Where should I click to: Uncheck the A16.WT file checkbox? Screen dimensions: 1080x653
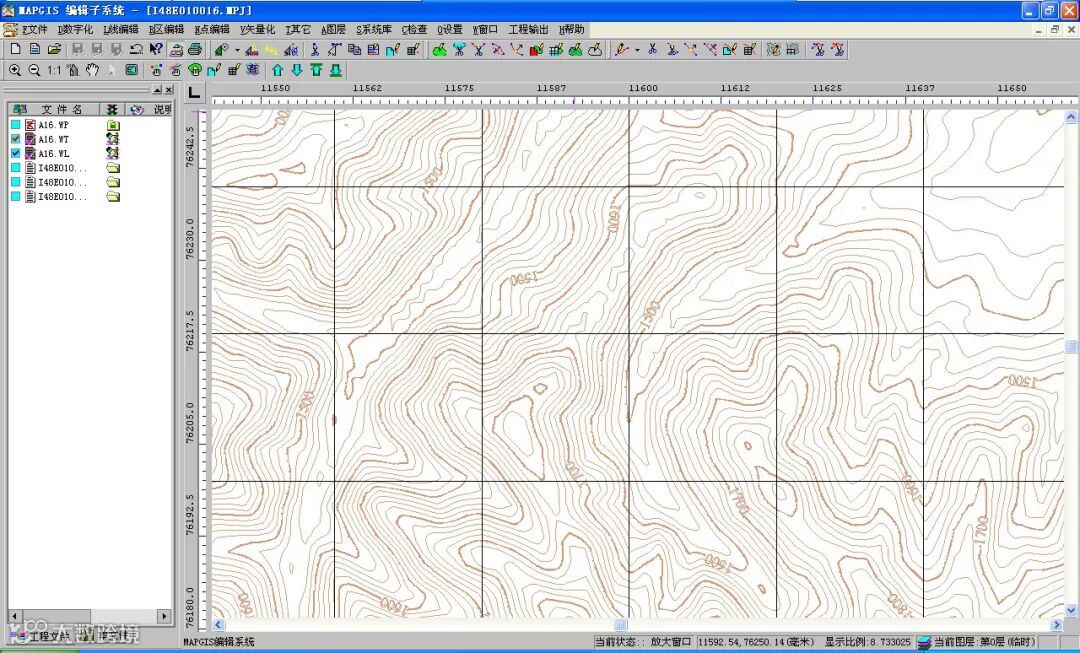tap(16, 139)
